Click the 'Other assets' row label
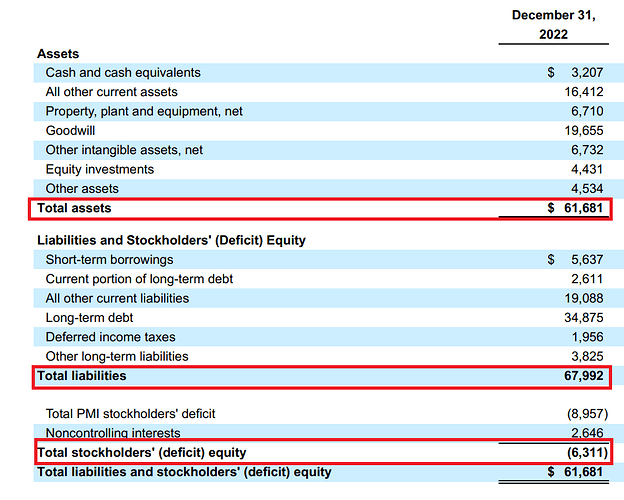 point(82,189)
